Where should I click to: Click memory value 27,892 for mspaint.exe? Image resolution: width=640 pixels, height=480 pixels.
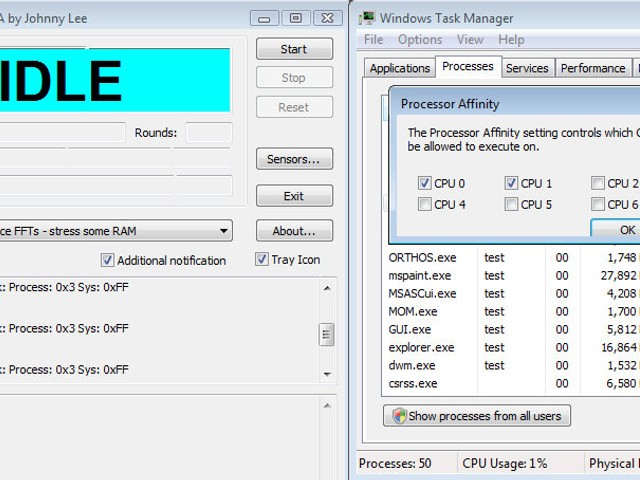pyautogui.click(x=618, y=276)
